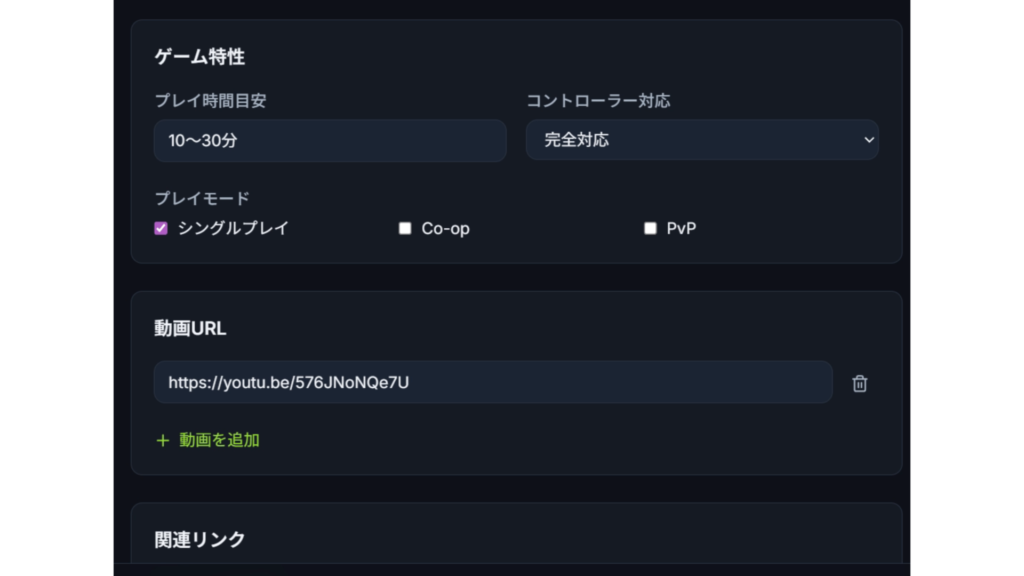Click the 動画URL section heading
Screen dimensions: 1024x576
191,327
